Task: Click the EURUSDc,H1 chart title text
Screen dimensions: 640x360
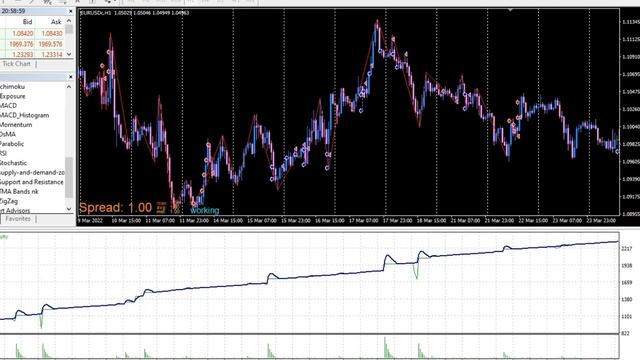Action: (x=96, y=13)
